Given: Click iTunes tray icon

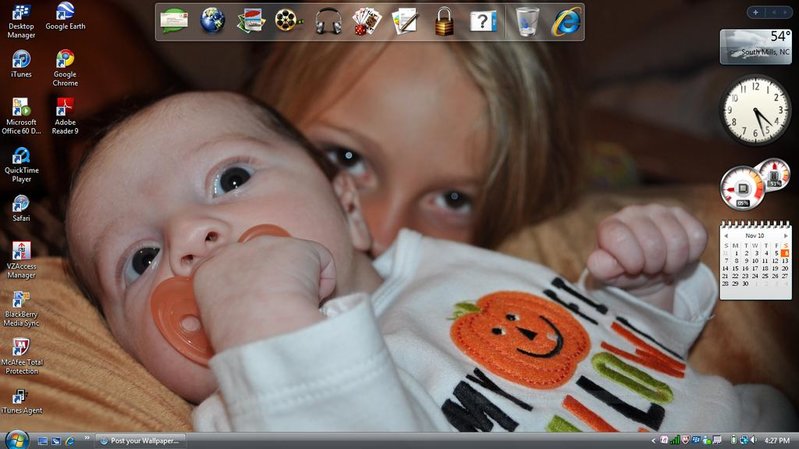Looking at the screenshot, I should [663, 440].
